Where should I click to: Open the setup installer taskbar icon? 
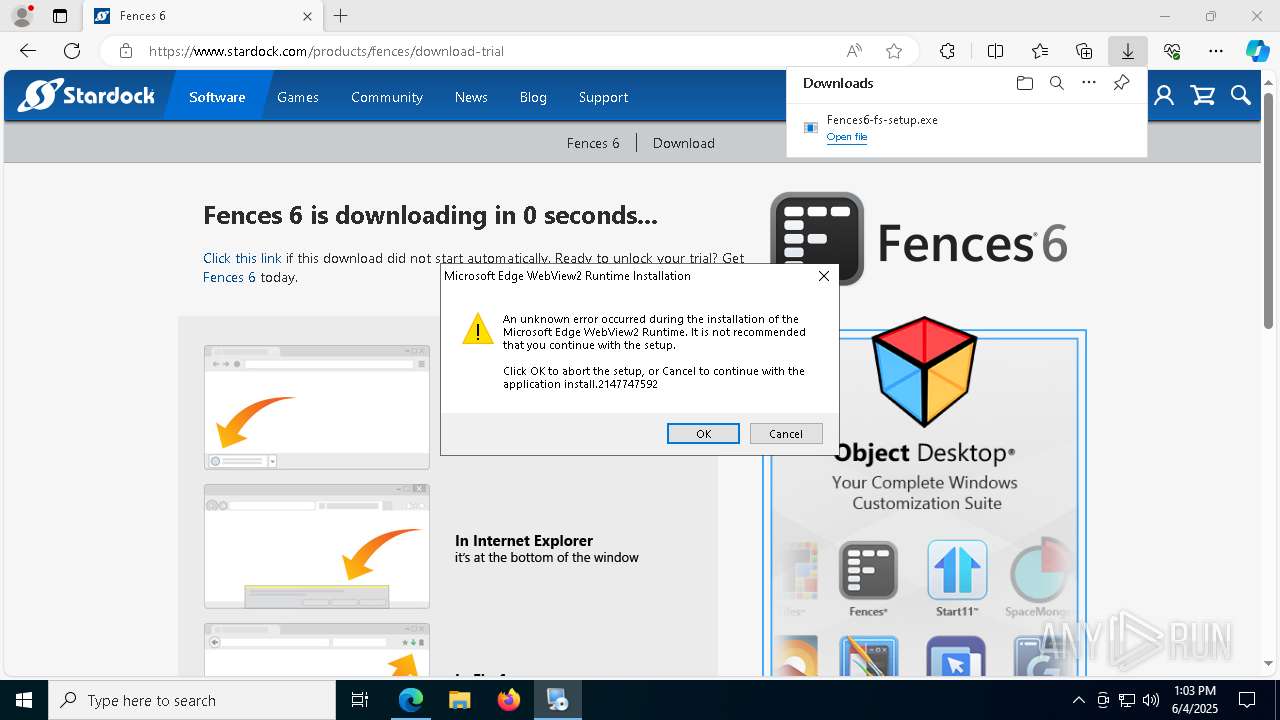click(557, 700)
